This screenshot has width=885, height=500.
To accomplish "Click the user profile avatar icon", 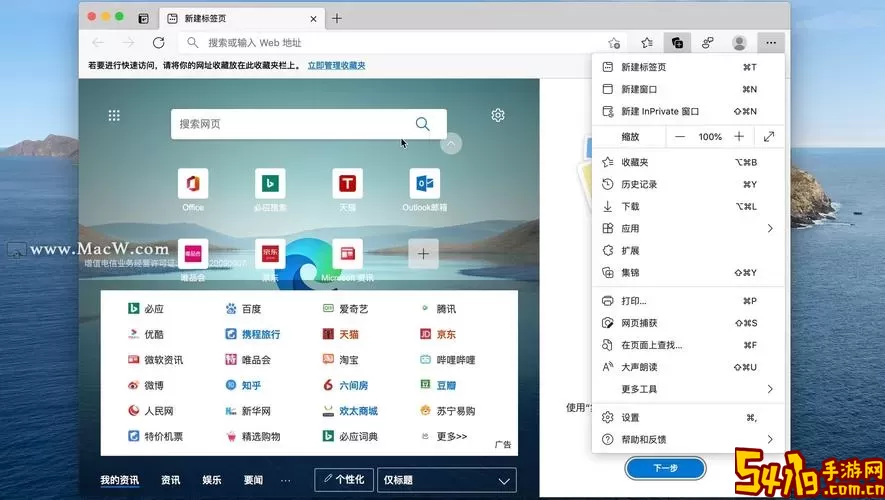I will click(739, 43).
